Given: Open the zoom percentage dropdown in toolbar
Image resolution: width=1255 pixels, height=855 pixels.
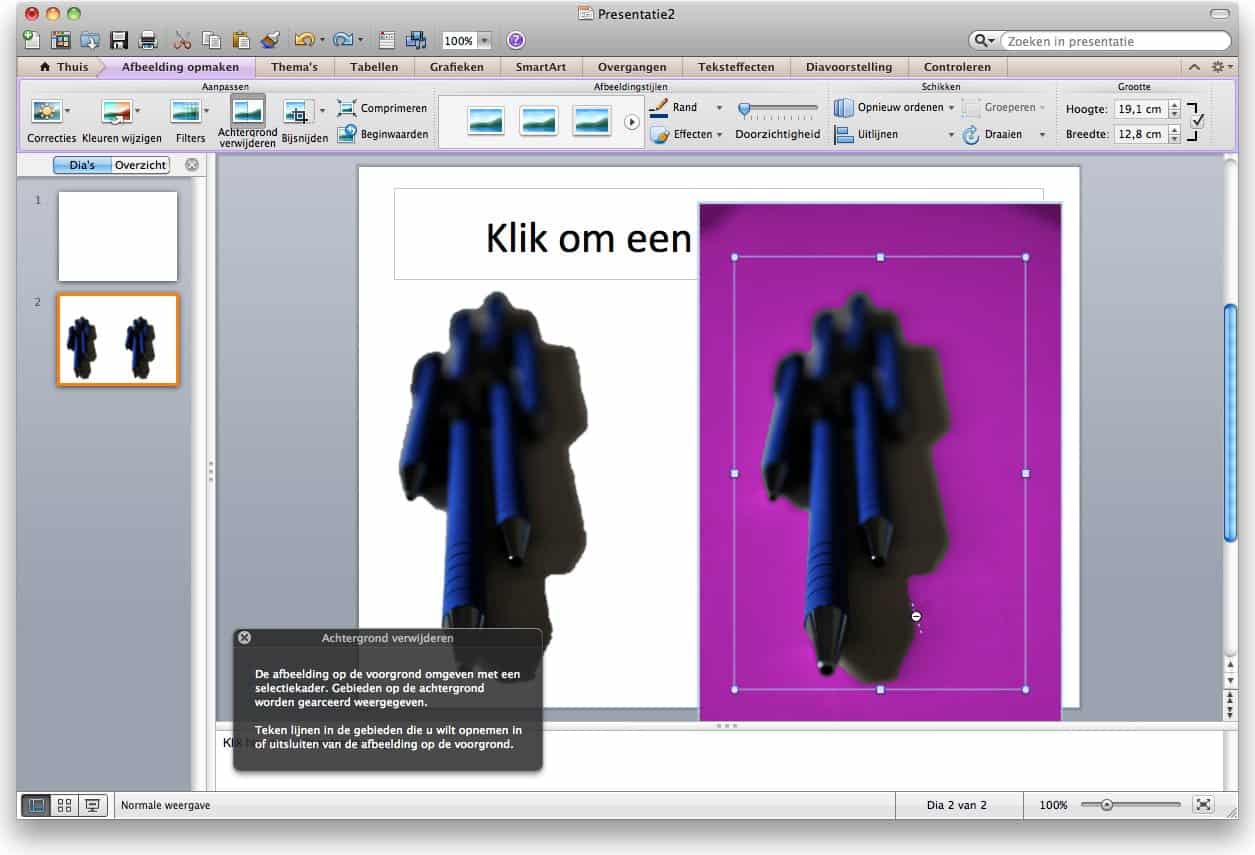Looking at the screenshot, I should tap(485, 41).
